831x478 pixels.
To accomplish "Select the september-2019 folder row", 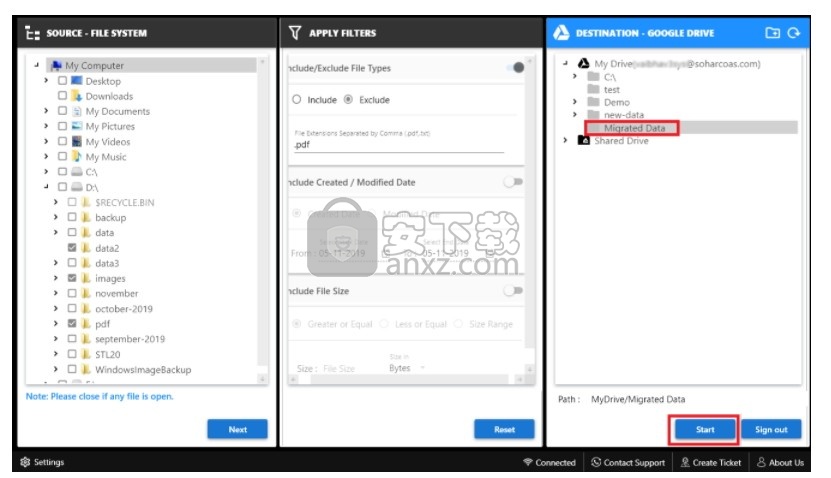I will click(x=130, y=339).
